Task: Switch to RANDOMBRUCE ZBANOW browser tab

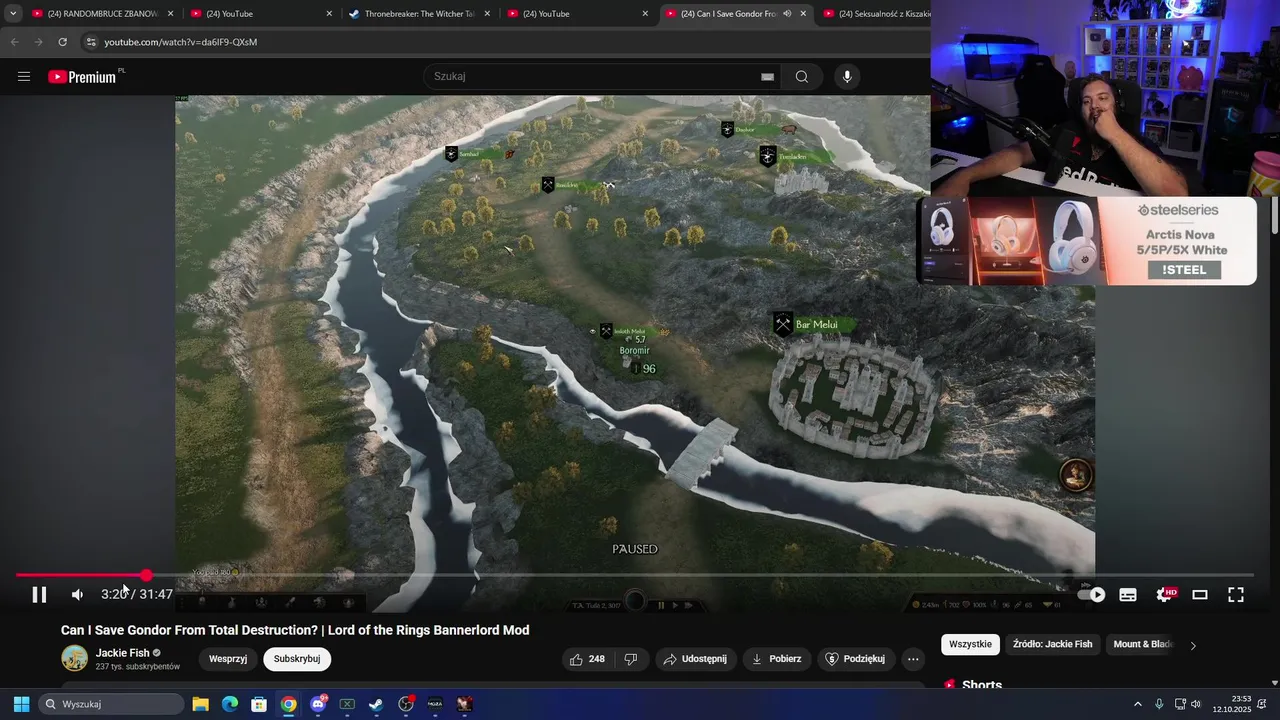Action: 103,14
